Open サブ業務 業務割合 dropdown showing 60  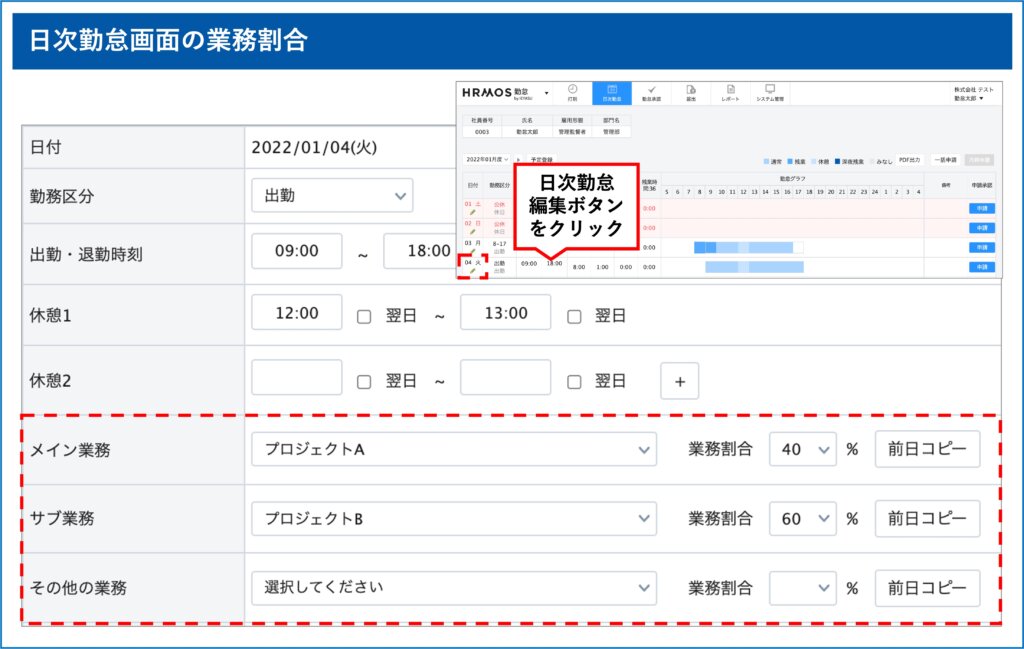(x=802, y=519)
